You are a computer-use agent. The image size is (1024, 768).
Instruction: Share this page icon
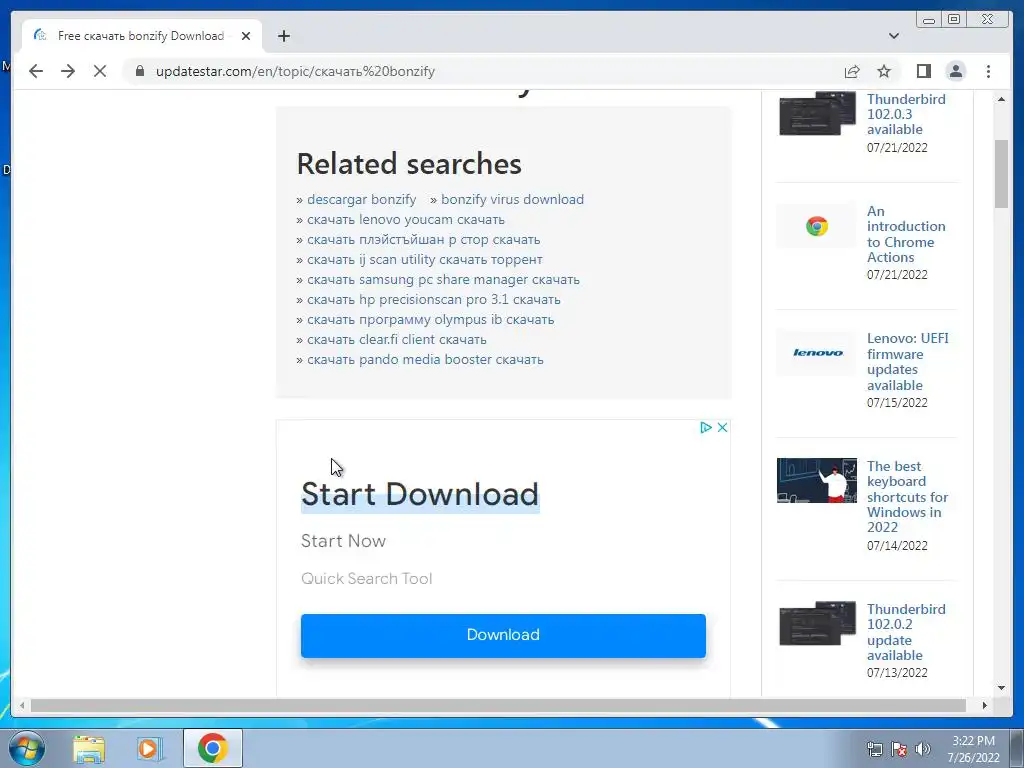[852, 71]
